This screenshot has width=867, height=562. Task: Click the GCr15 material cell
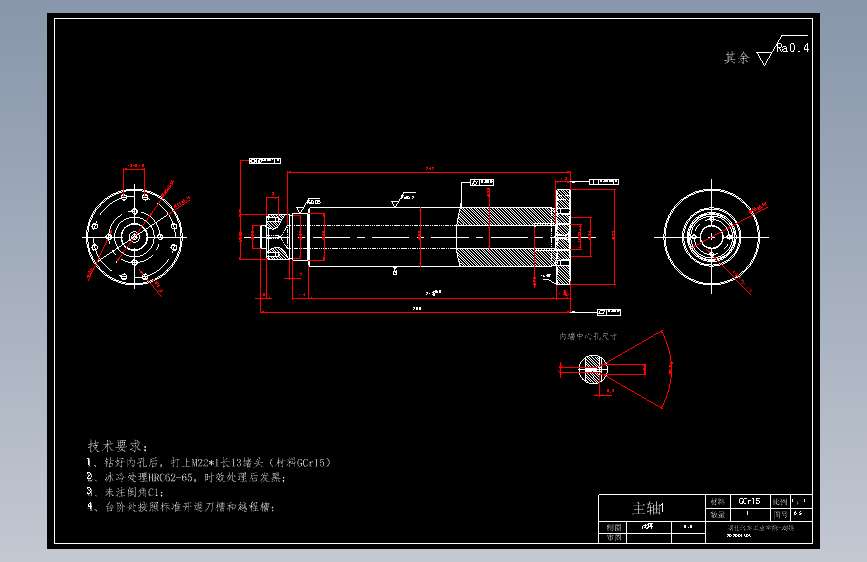click(749, 501)
